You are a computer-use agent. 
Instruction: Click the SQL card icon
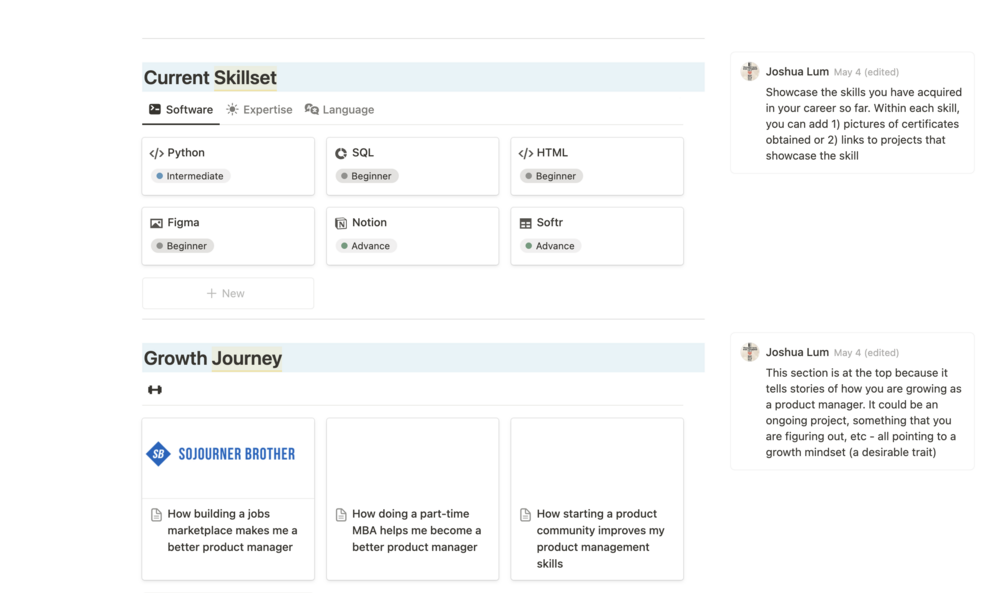pos(341,153)
